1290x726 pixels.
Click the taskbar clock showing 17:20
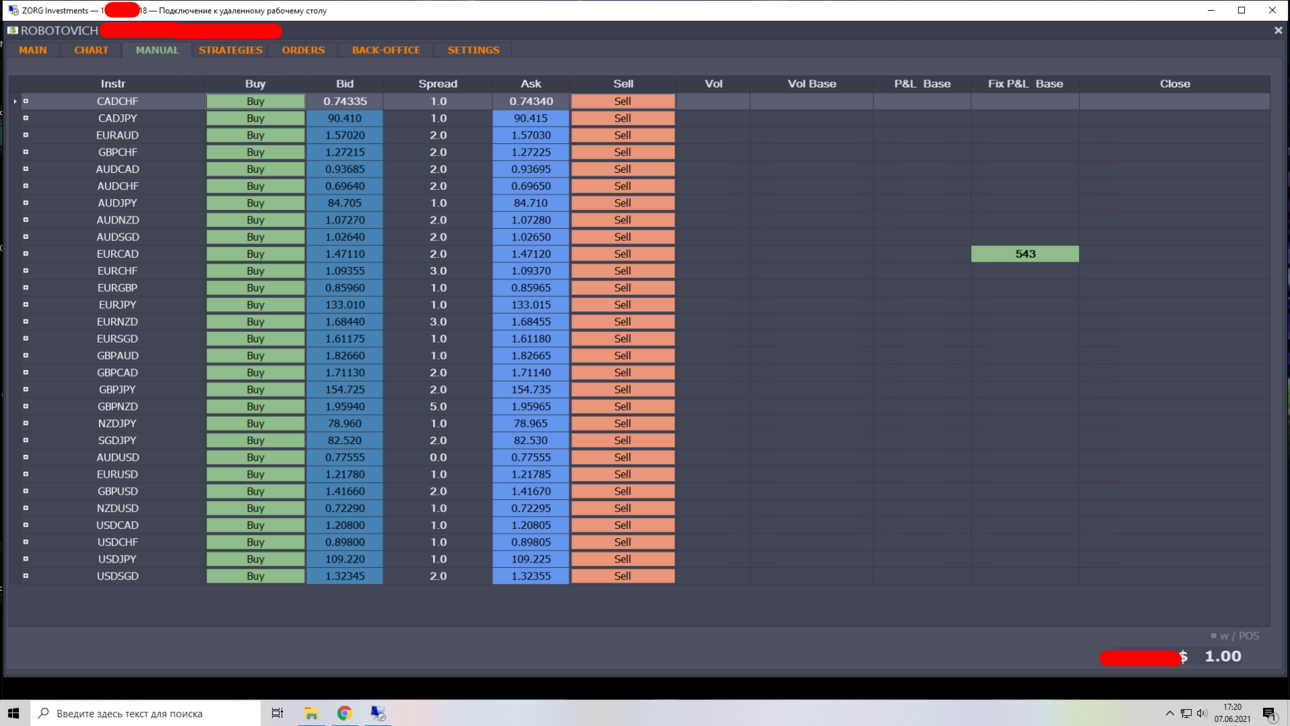point(1232,713)
